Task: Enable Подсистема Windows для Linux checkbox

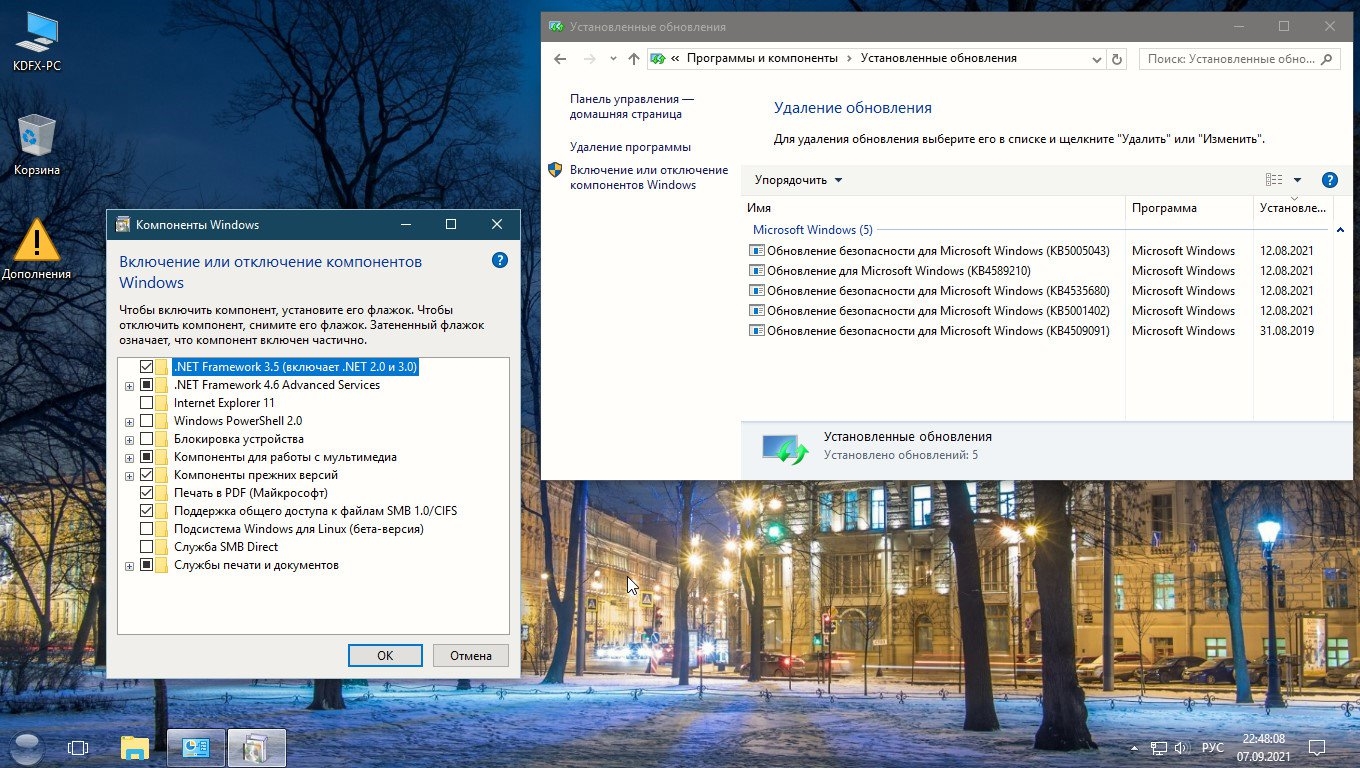Action: (147, 529)
